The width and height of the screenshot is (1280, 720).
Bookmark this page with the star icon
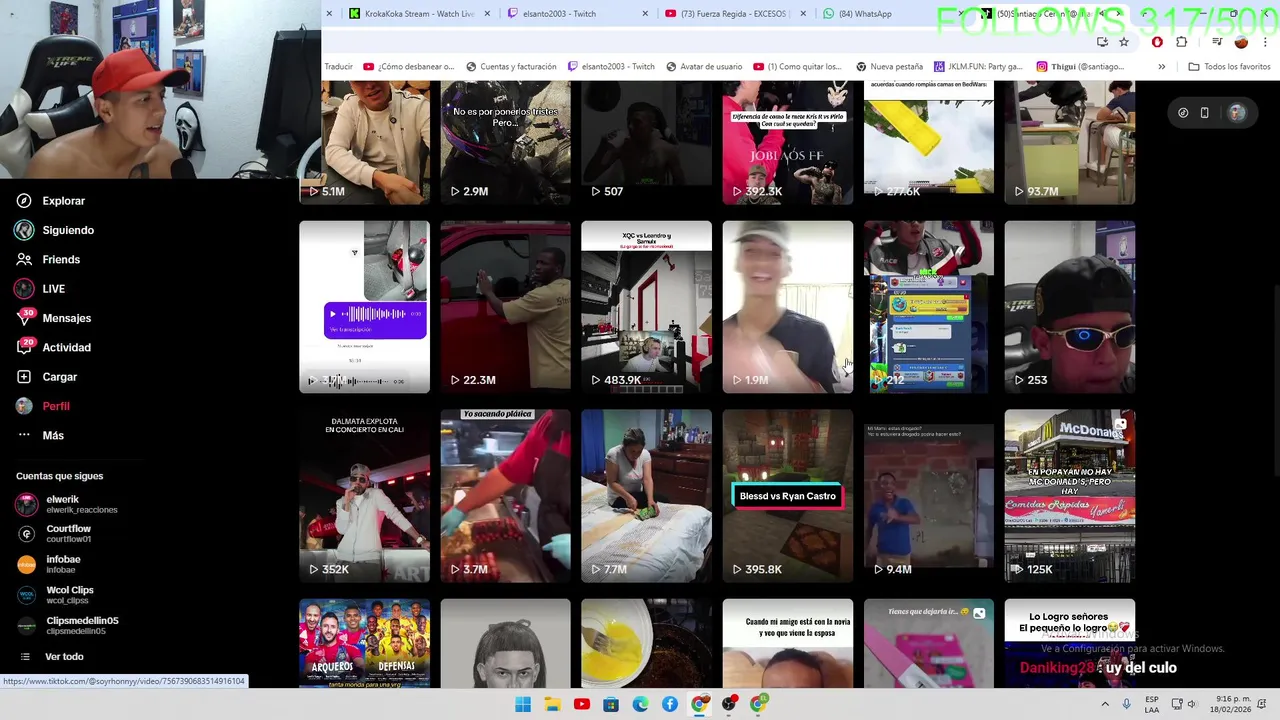click(x=1124, y=42)
